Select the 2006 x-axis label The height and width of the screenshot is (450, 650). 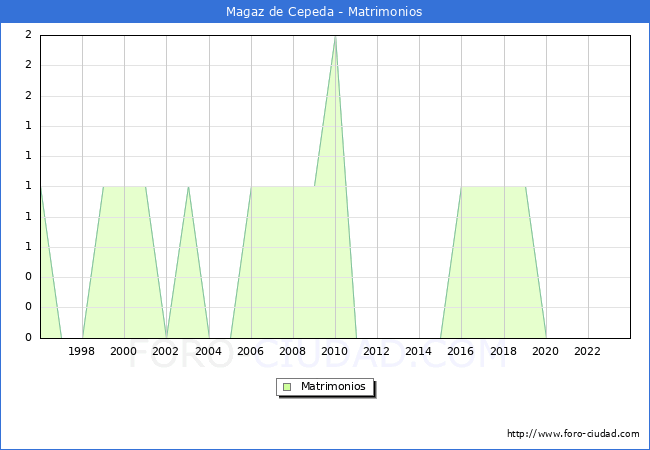(250, 351)
